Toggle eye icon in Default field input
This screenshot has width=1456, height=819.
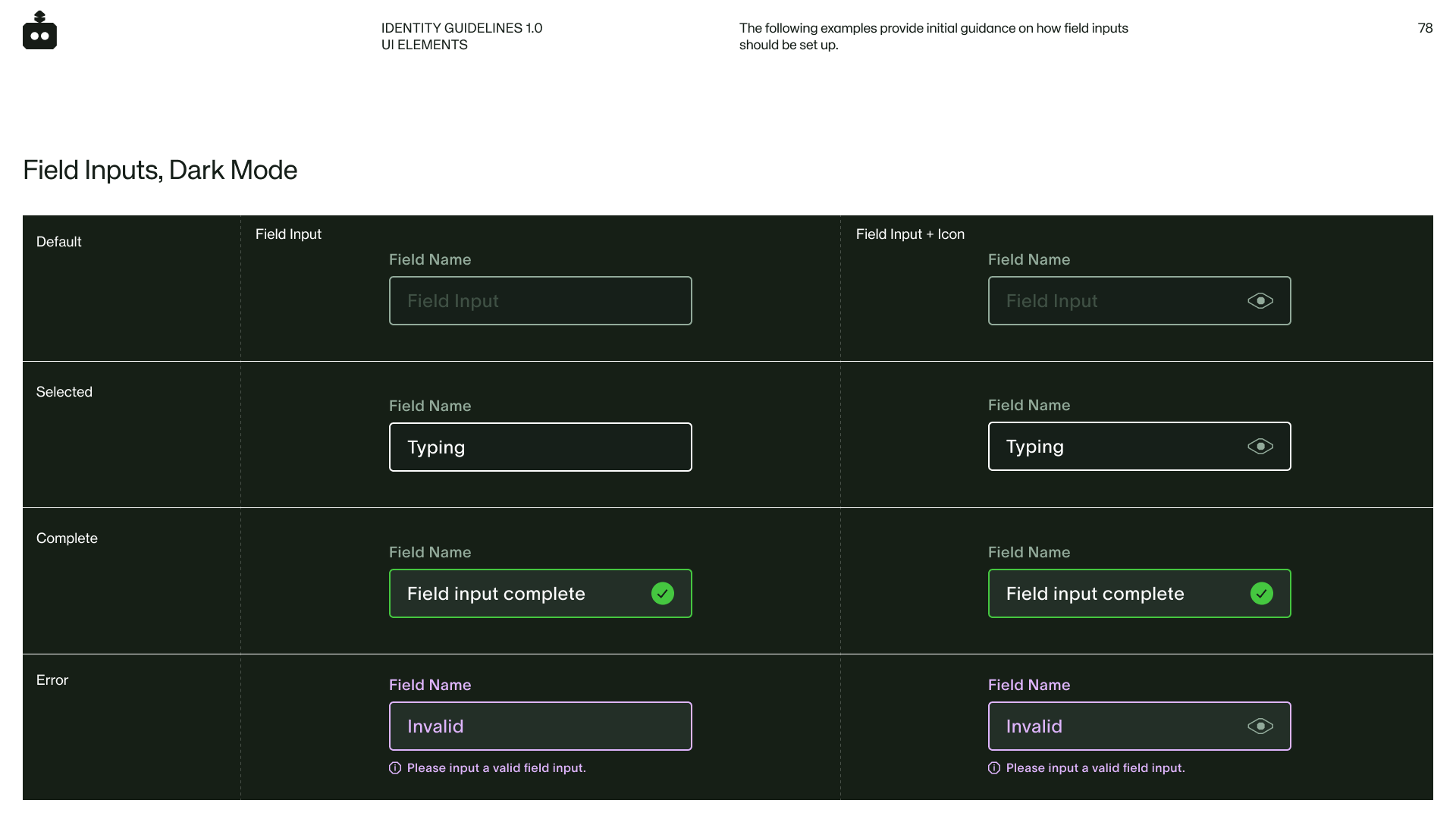pos(1260,301)
